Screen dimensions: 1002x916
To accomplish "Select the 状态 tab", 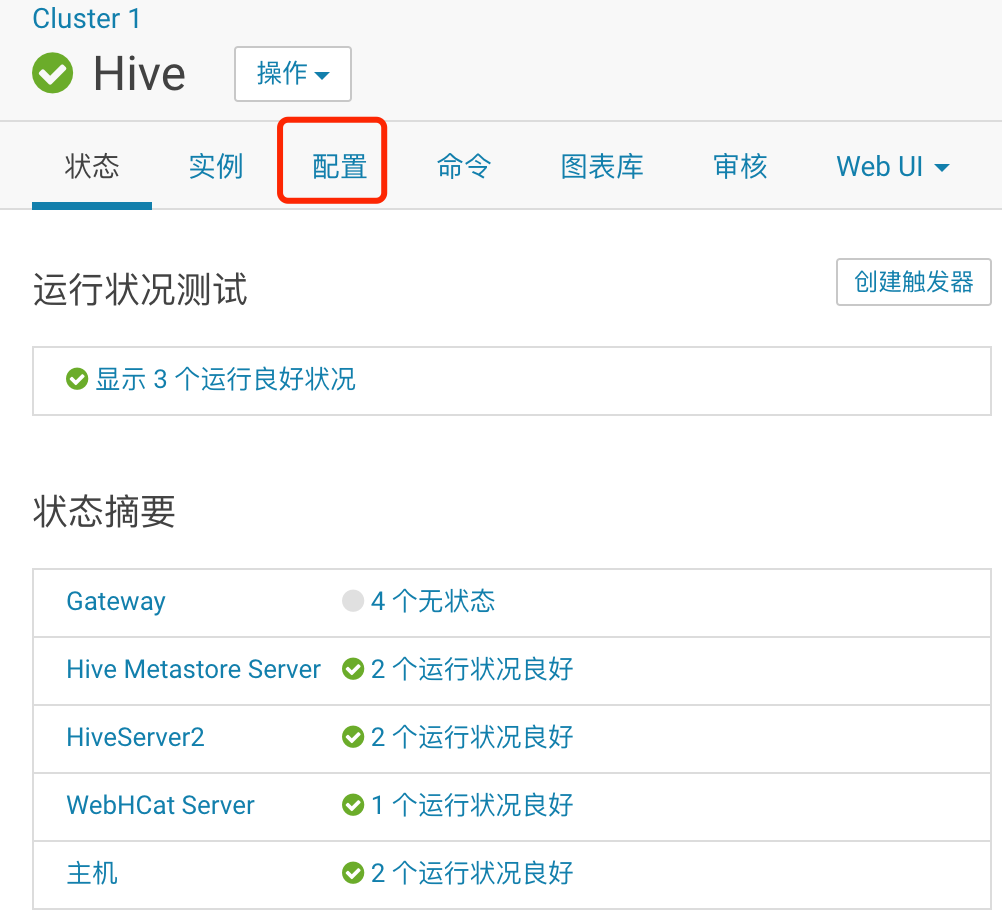I will coord(91,167).
